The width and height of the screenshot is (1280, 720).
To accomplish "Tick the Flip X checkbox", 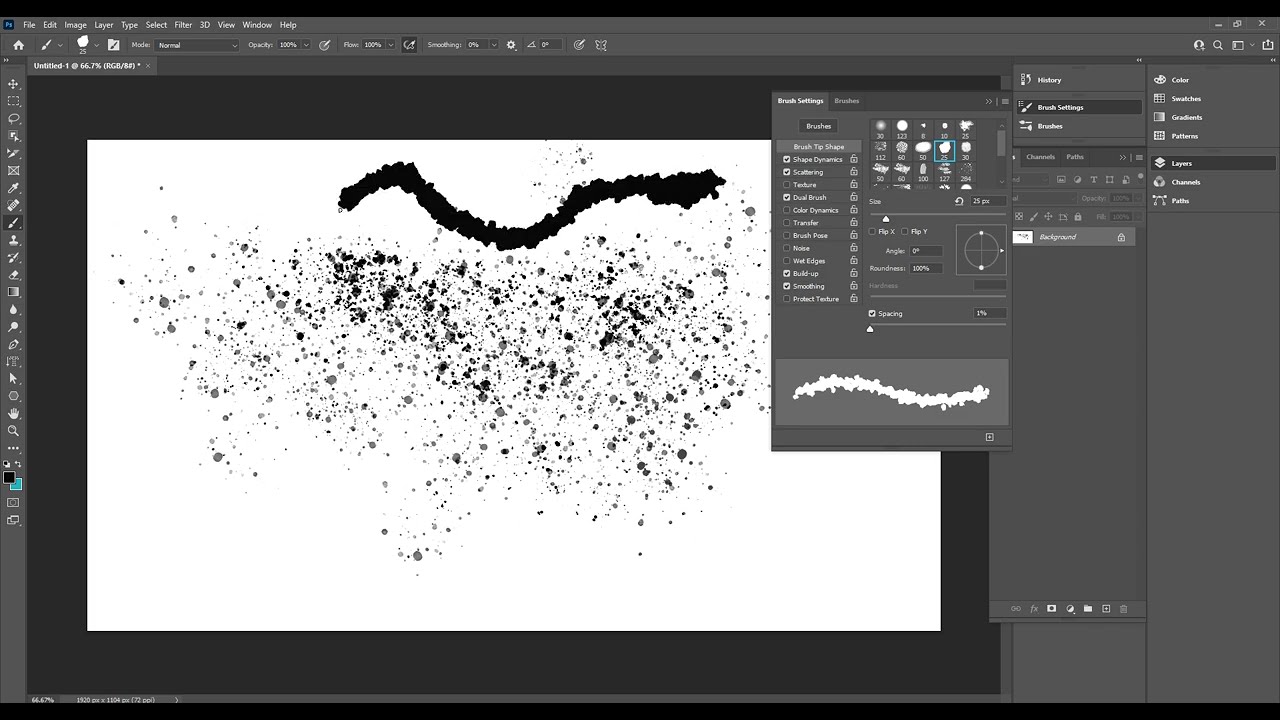I will 872,232.
